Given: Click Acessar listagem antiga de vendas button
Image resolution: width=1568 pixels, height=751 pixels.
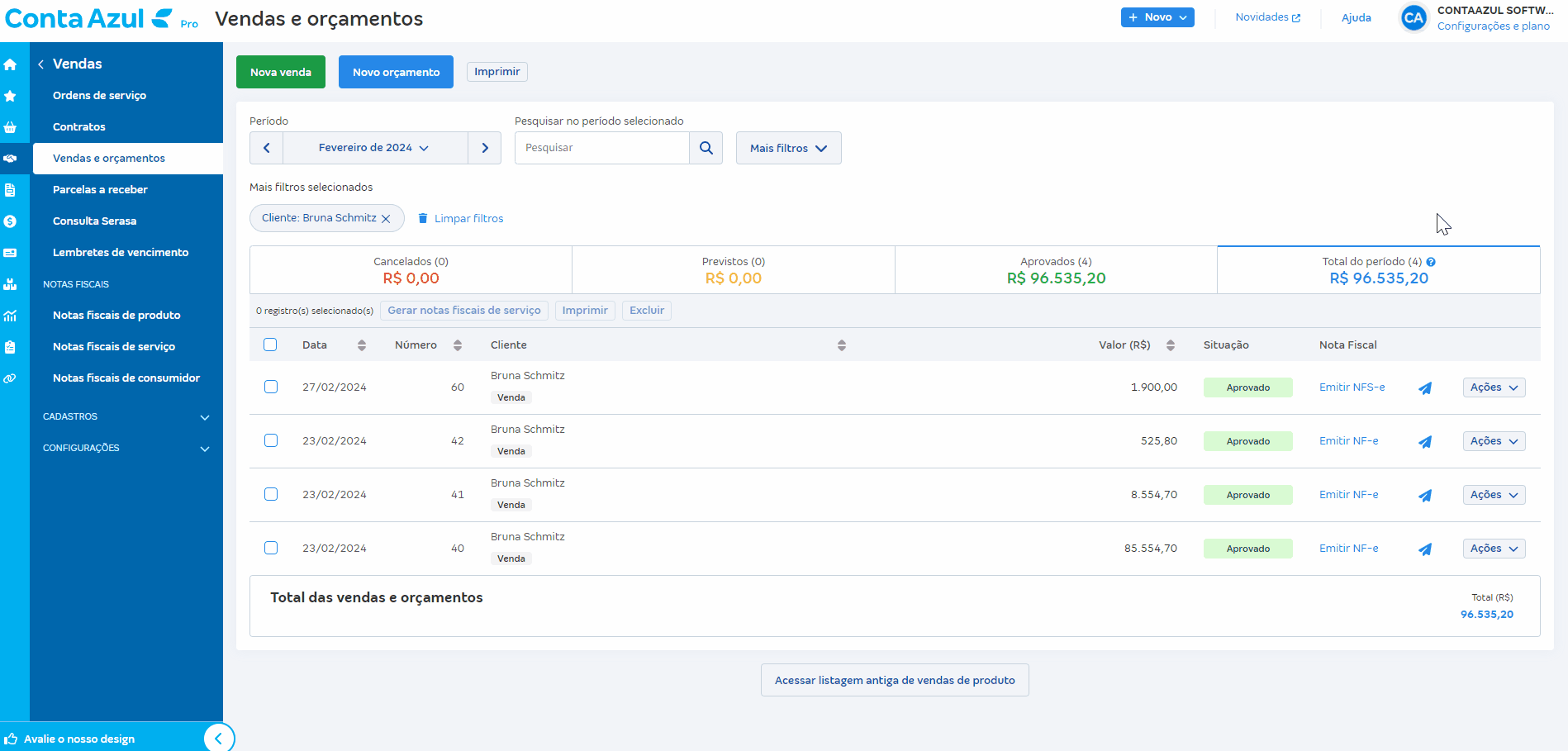Looking at the screenshot, I should coord(895,680).
